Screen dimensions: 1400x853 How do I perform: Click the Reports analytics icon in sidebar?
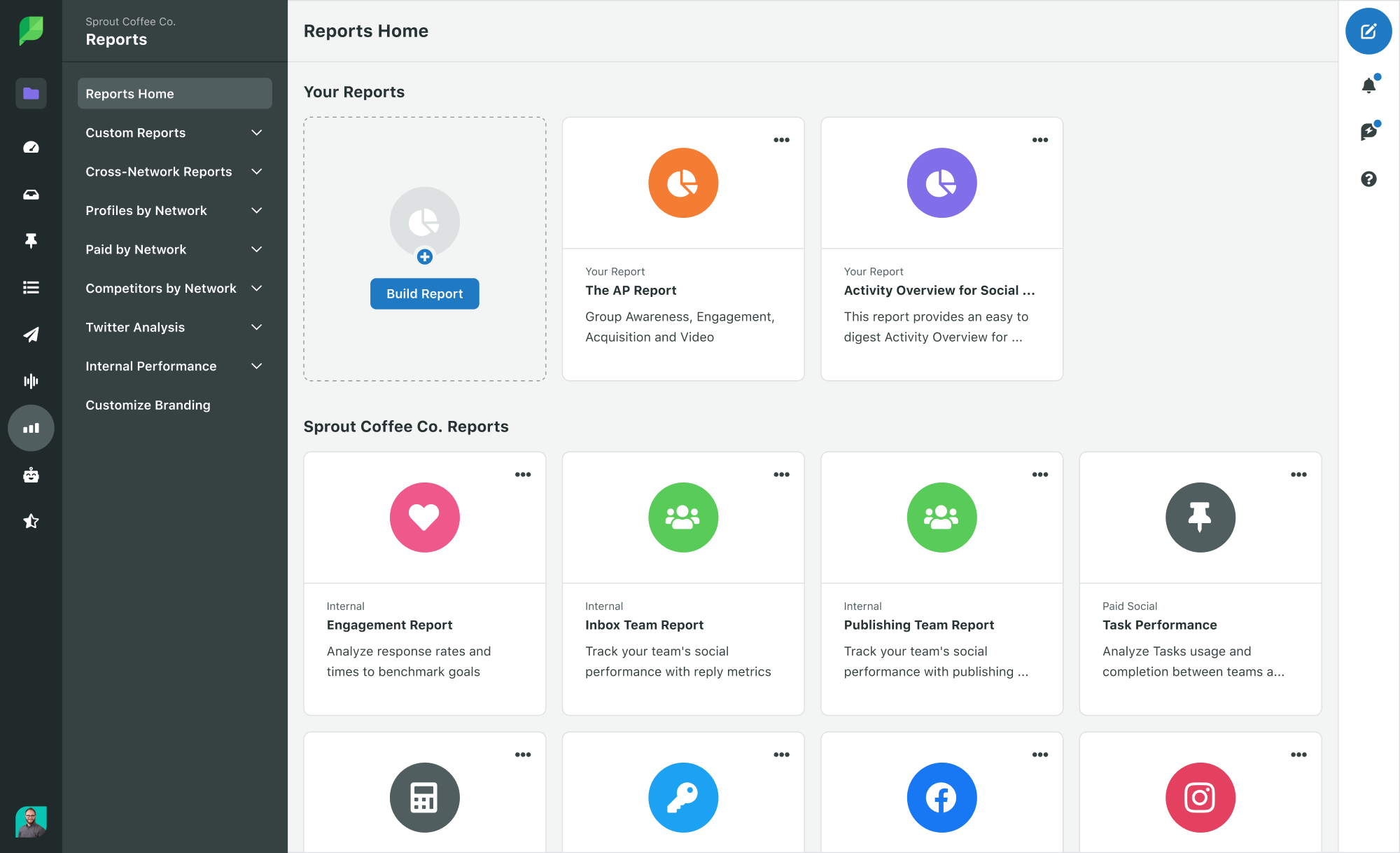coord(30,427)
